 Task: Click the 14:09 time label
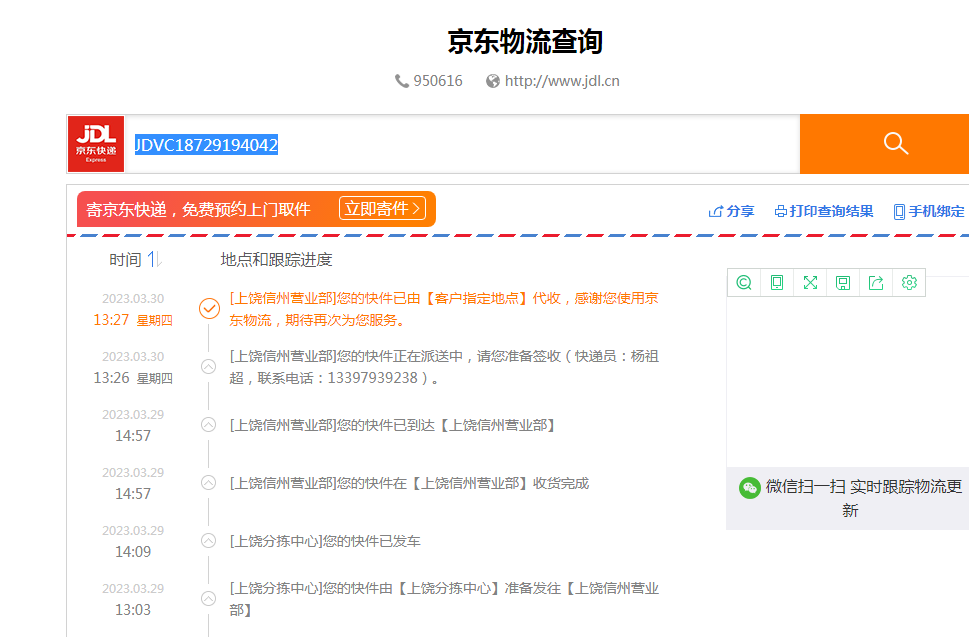pyautogui.click(x=133, y=552)
